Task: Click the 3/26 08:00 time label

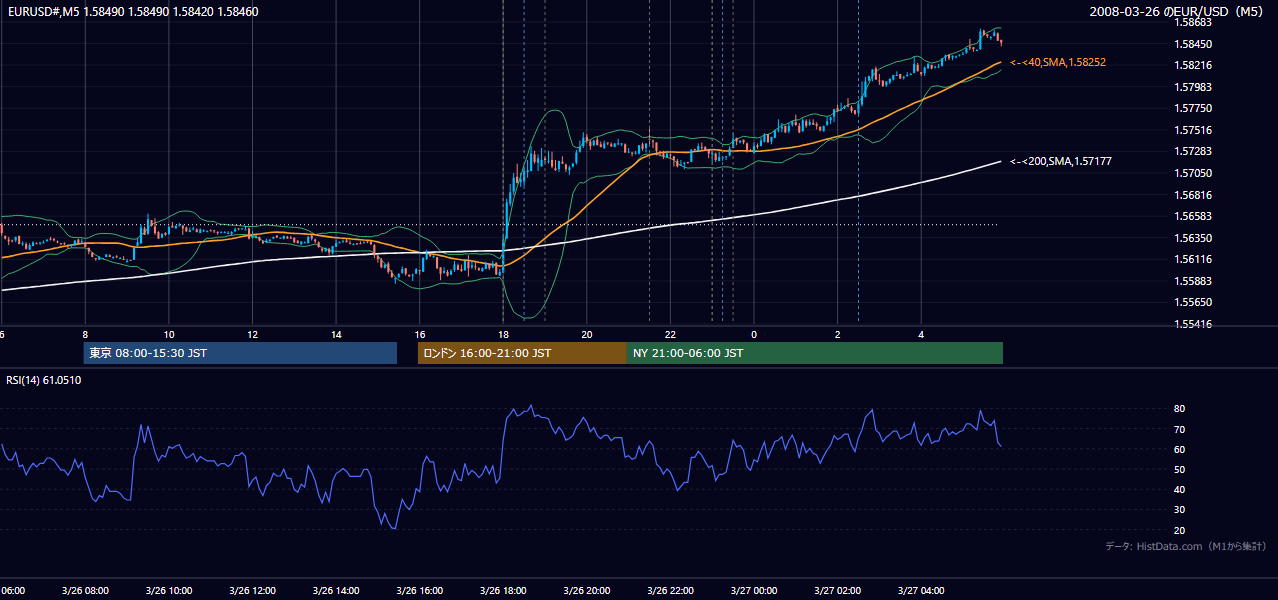Action: pyautogui.click(x=85, y=591)
